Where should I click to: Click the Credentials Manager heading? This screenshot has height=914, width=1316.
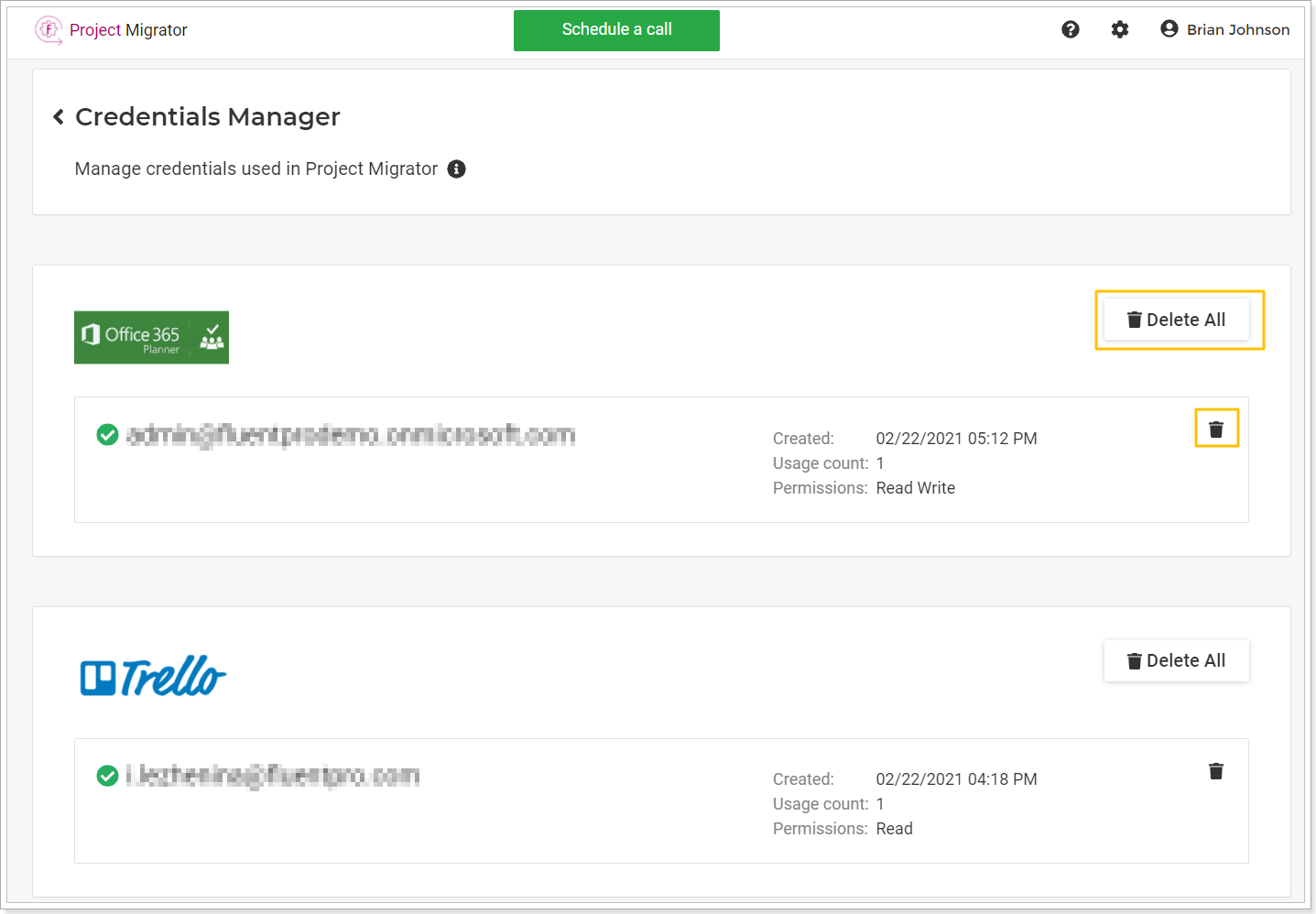point(208,116)
